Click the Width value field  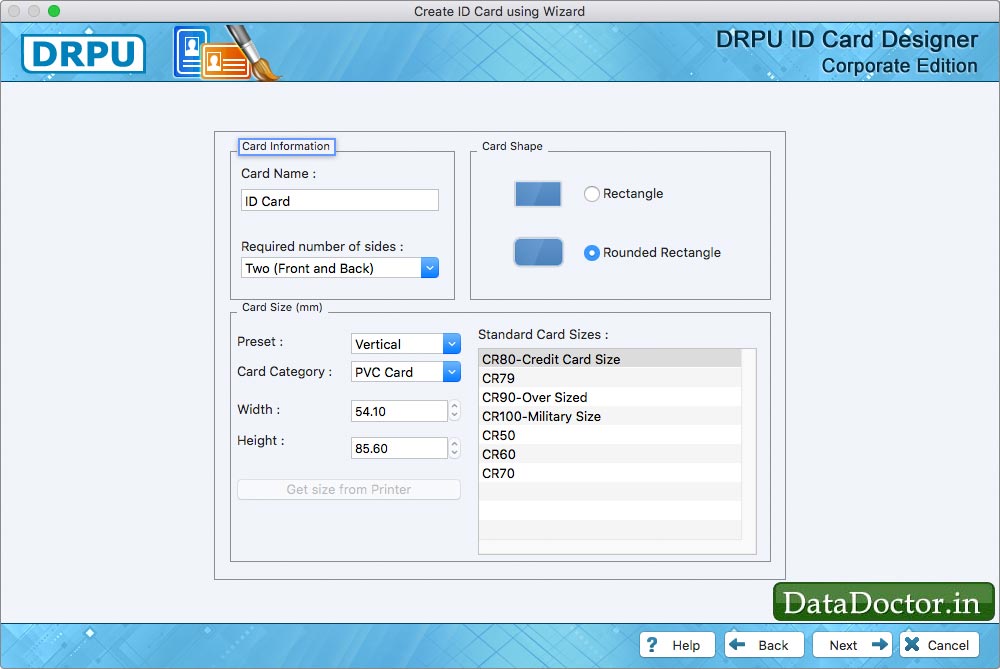tap(399, 411)
